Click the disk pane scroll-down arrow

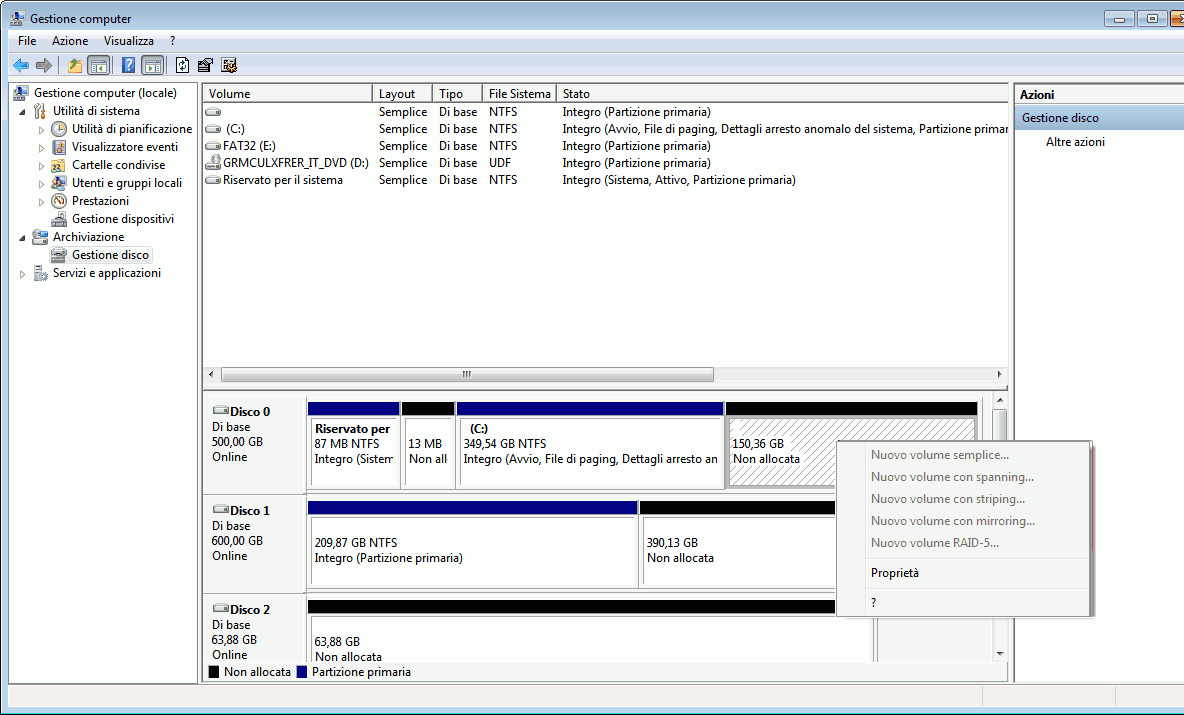pyautogui.click(x=1000, y=654)
